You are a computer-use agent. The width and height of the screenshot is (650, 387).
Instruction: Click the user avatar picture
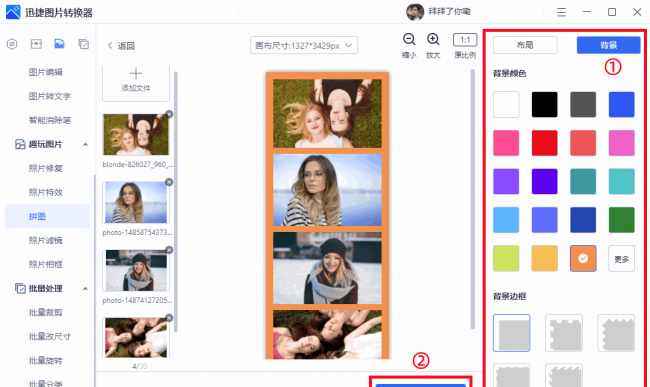pos(415,12)
